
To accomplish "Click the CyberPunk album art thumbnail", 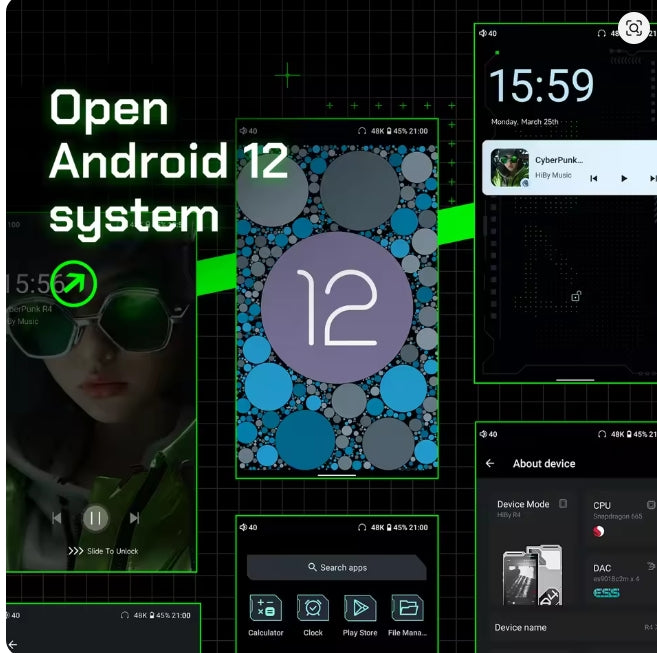I will pos(510,167).
